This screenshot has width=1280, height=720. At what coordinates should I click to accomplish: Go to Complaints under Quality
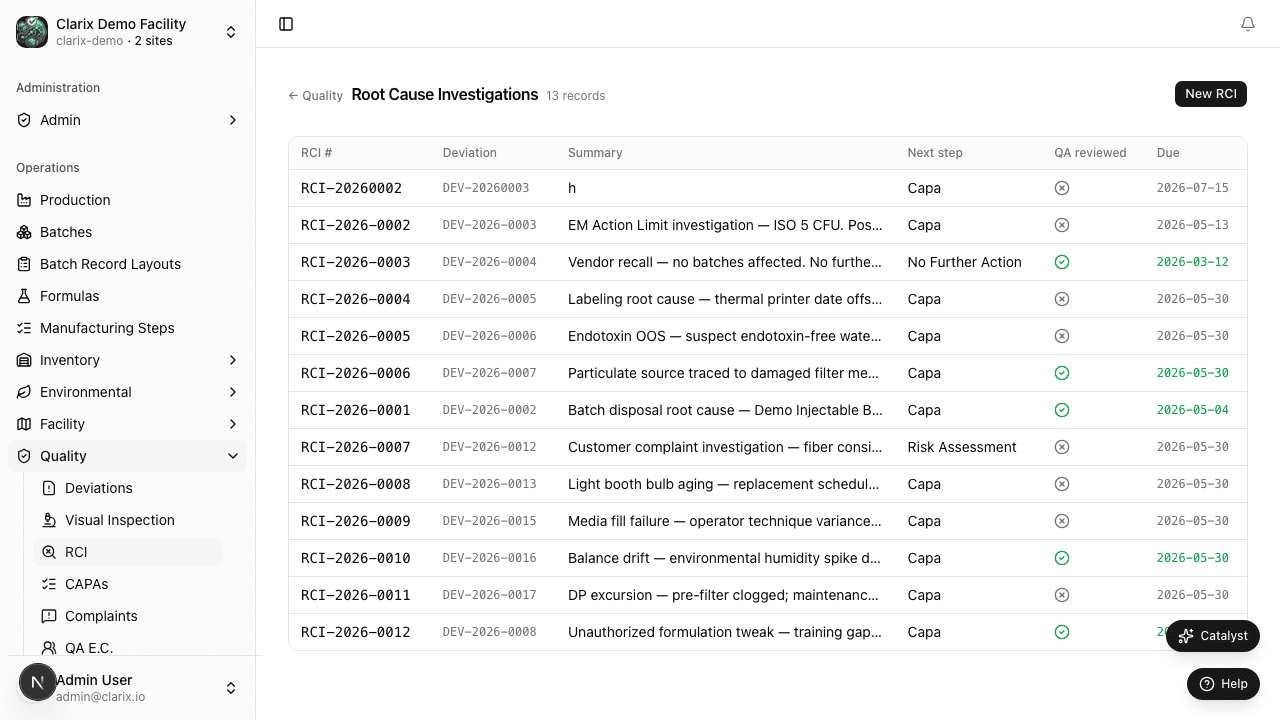click(128, 616)
